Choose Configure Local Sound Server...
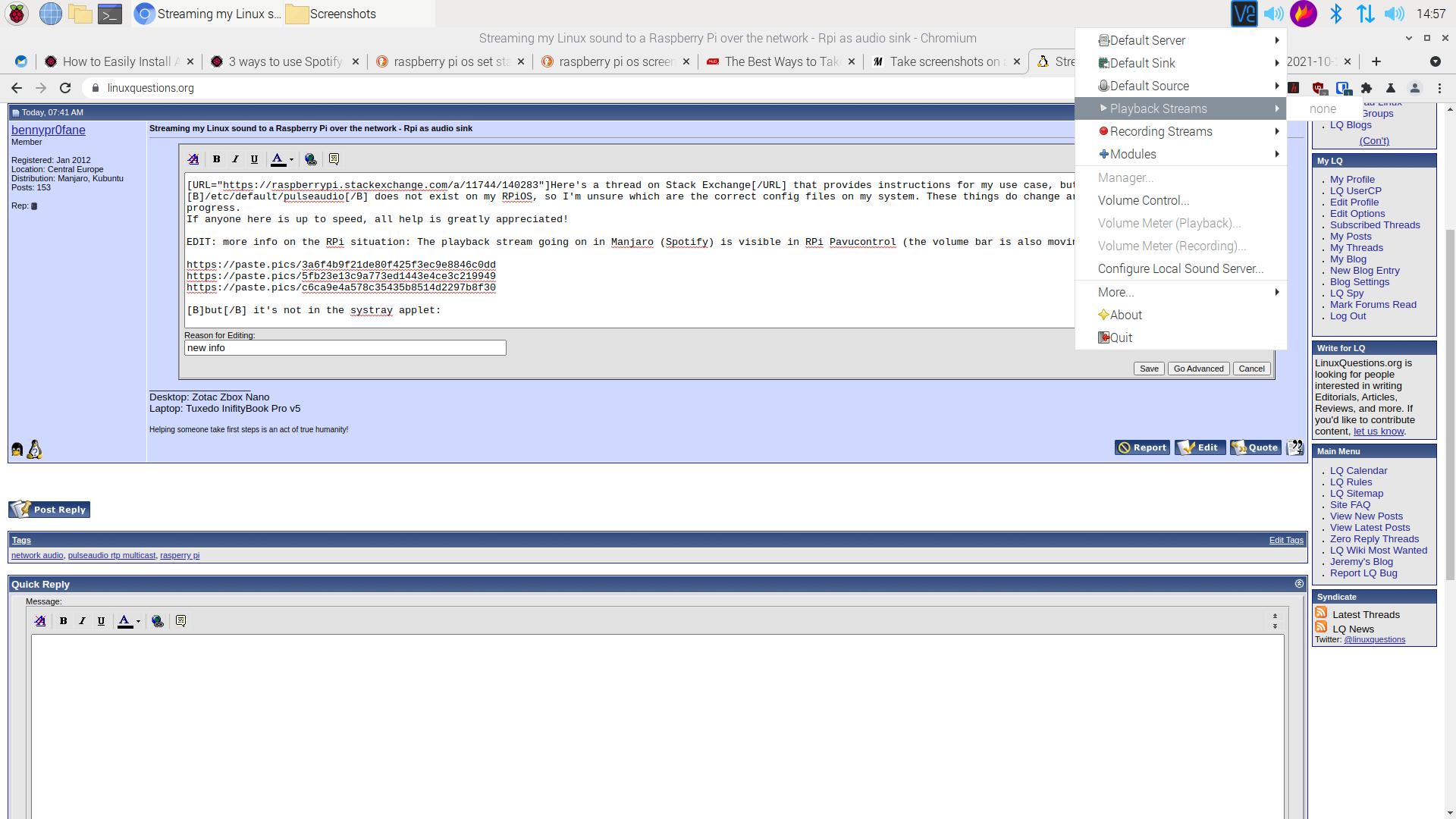The height and width of the screenshot is (819, 1456). tap(1181, 268)
